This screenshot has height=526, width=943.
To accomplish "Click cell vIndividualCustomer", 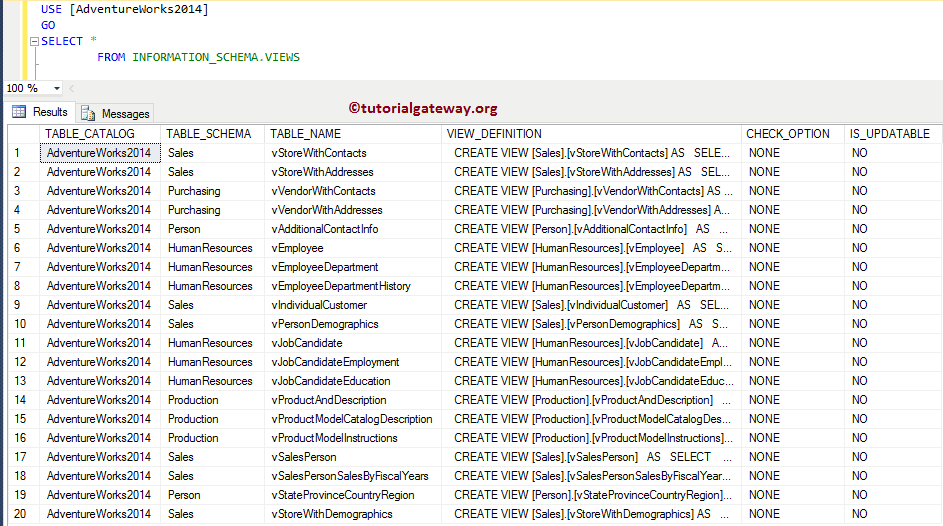I will [x=353, y=305].
